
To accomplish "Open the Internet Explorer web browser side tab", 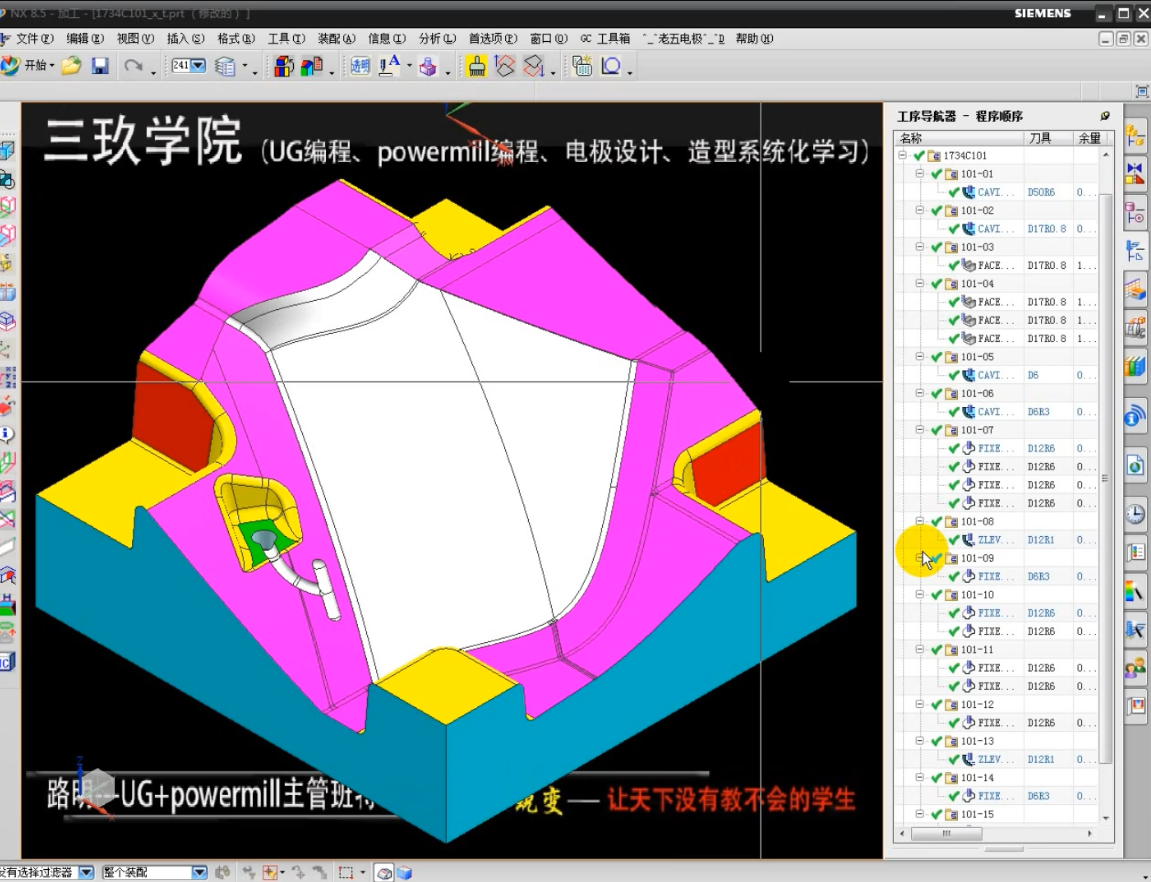I will [1135, 464].
